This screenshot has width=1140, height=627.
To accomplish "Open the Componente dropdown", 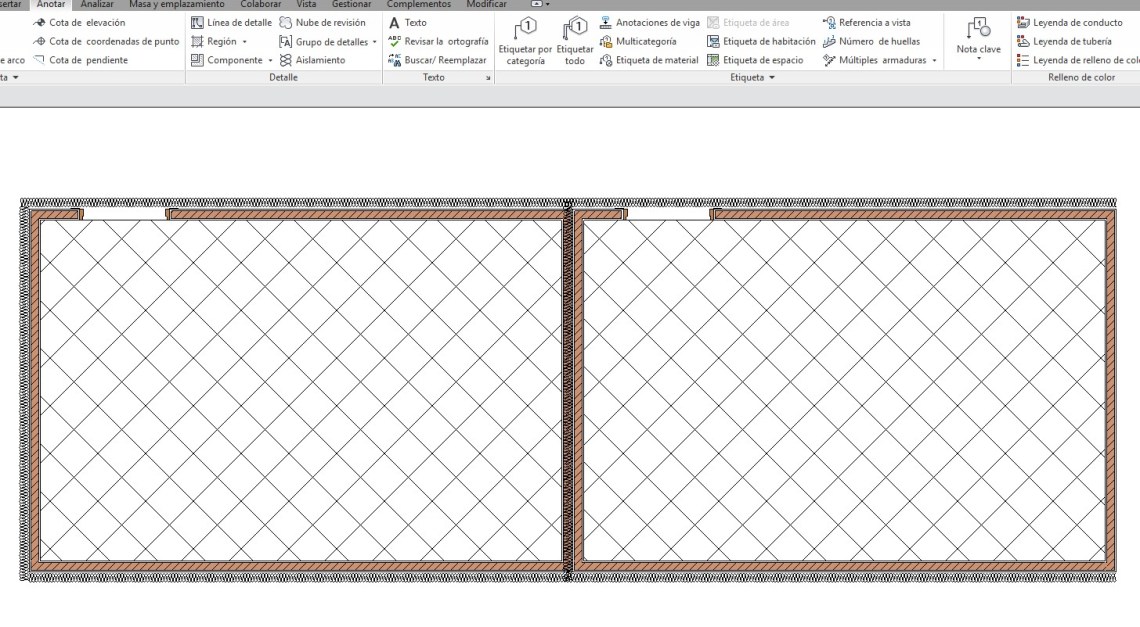I will tap(270, 60).
